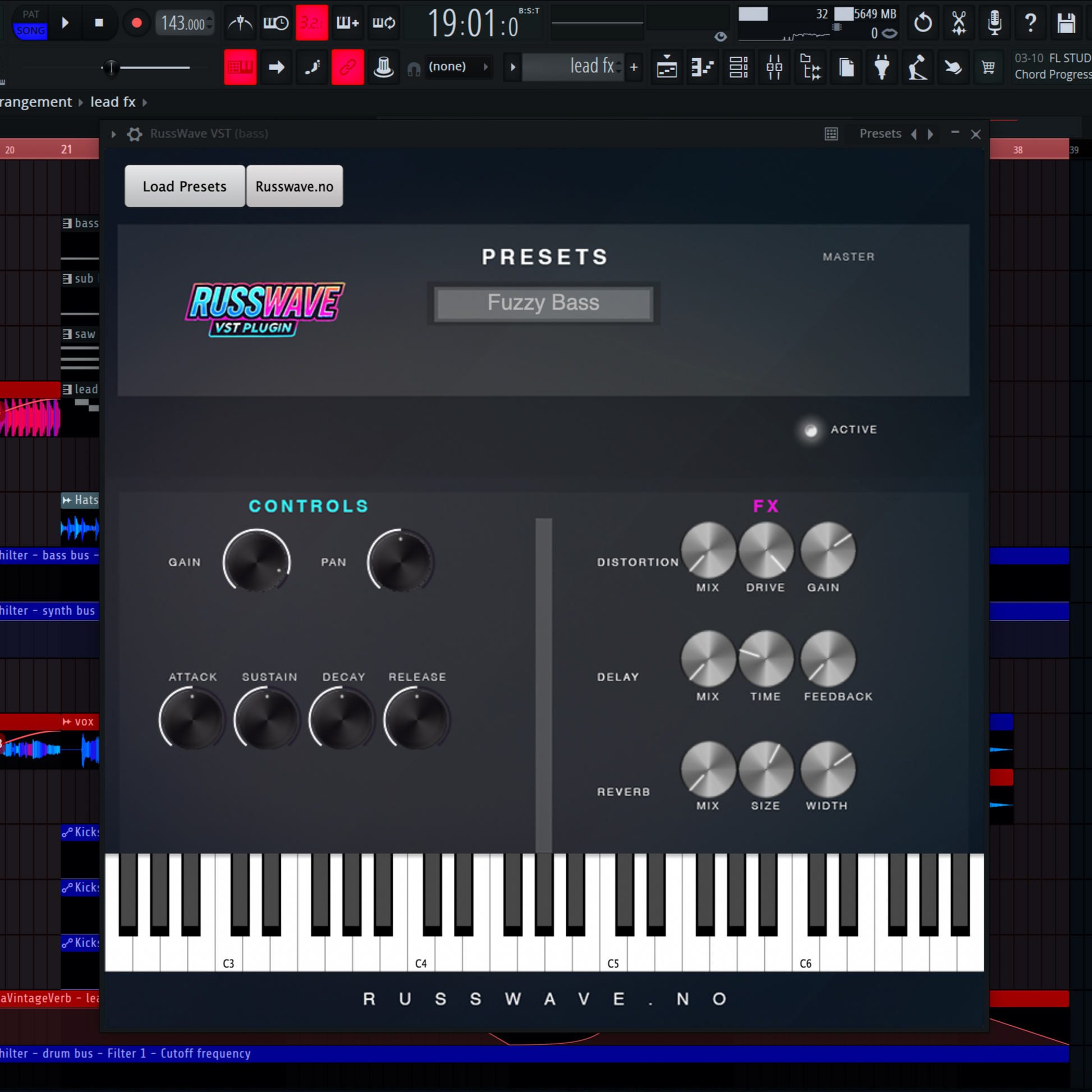Image resolution: width=1092 pixels, height=1092 pixels.
Task: Adjust the main pitch slider
Action: (111, 68)
